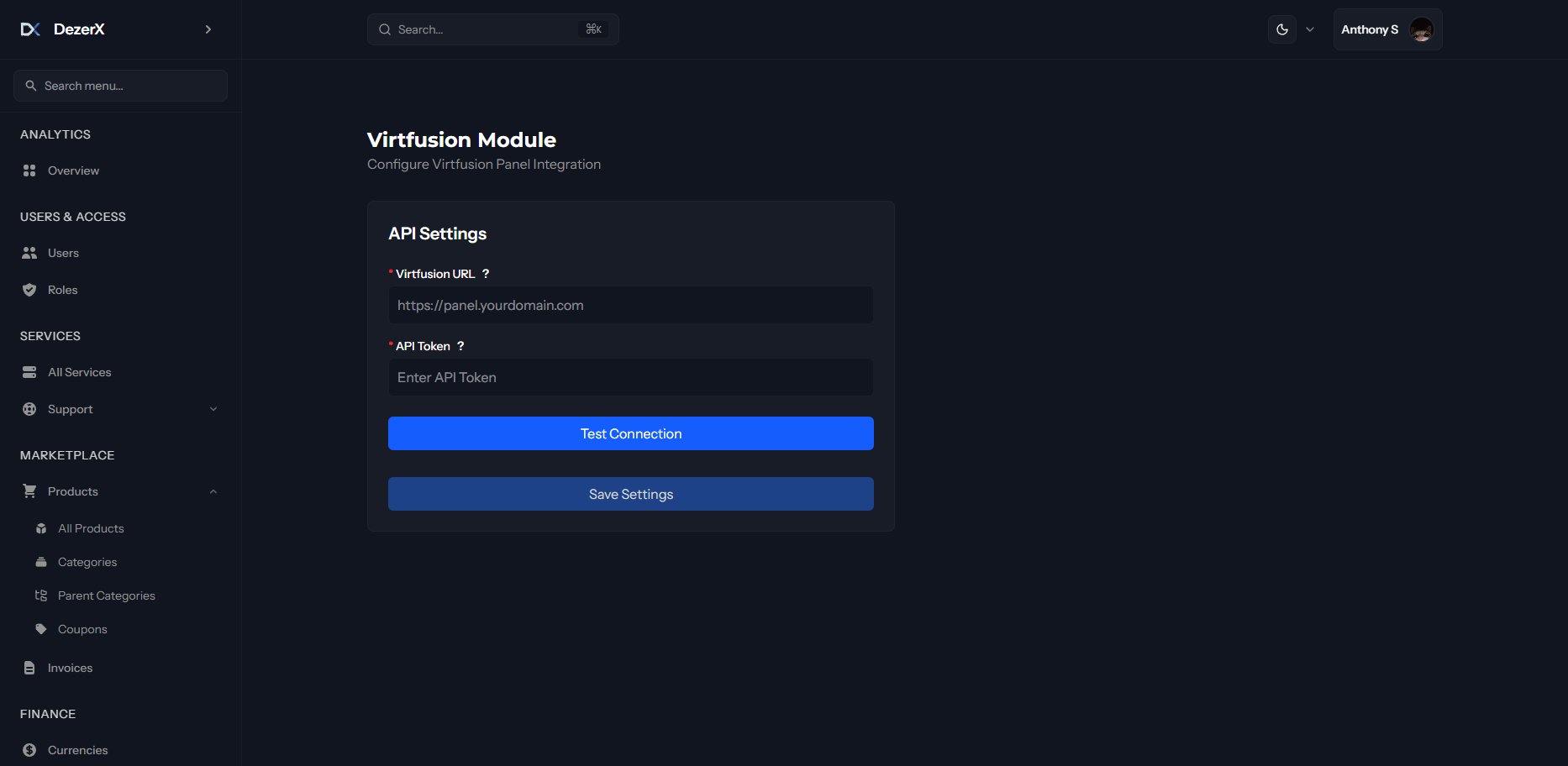
Task: Click the Test Connection button
Action: pos(631,433)
